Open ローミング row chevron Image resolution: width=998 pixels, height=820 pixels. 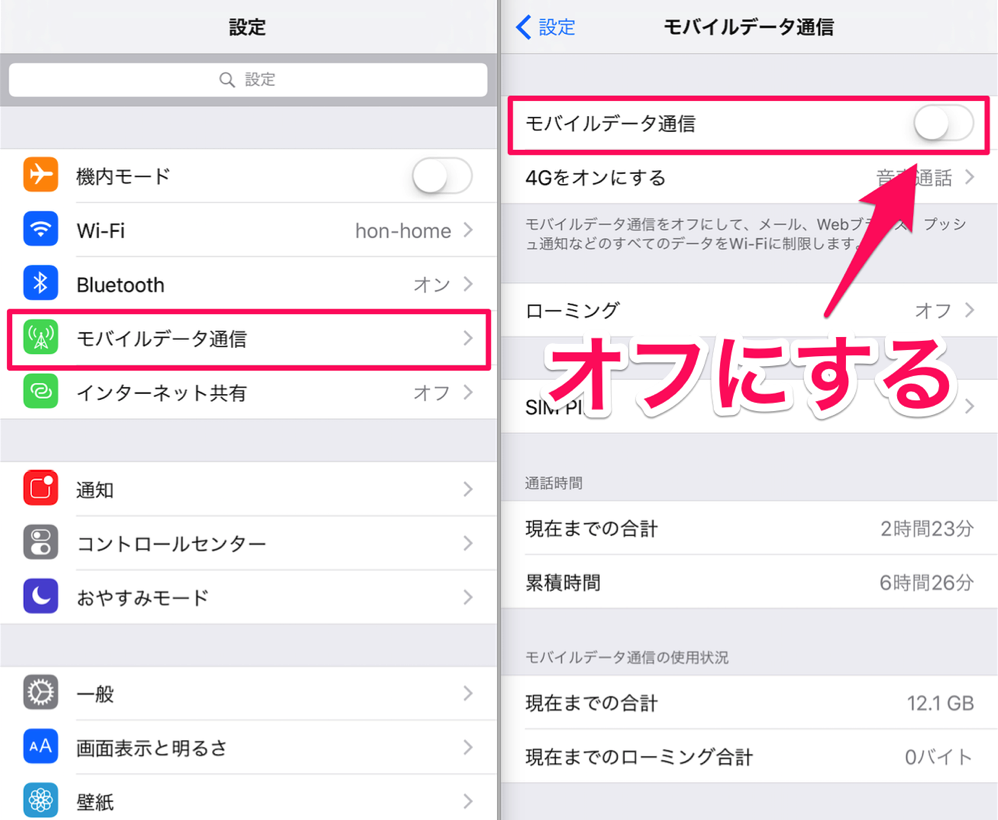(x=969, y=310)
